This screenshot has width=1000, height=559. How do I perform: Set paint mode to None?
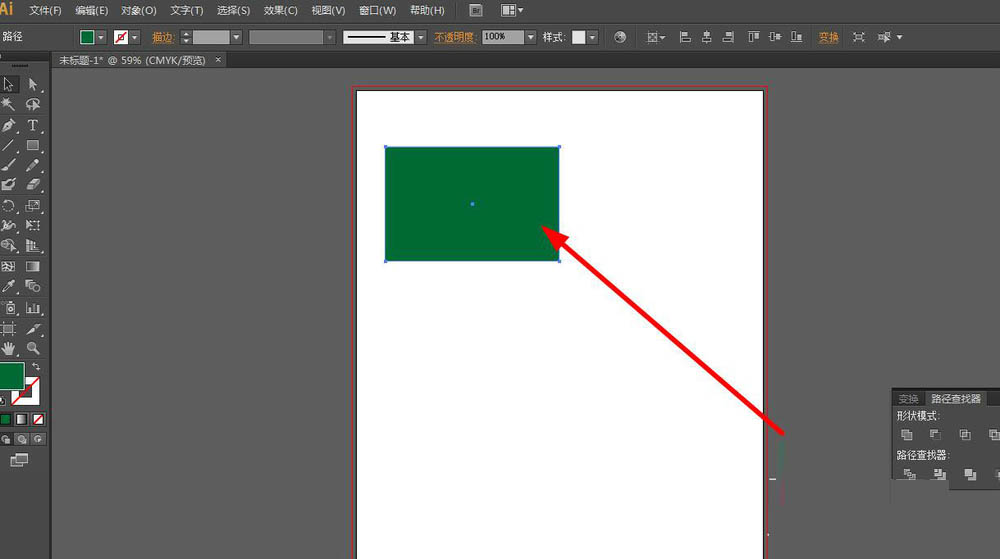38,419
